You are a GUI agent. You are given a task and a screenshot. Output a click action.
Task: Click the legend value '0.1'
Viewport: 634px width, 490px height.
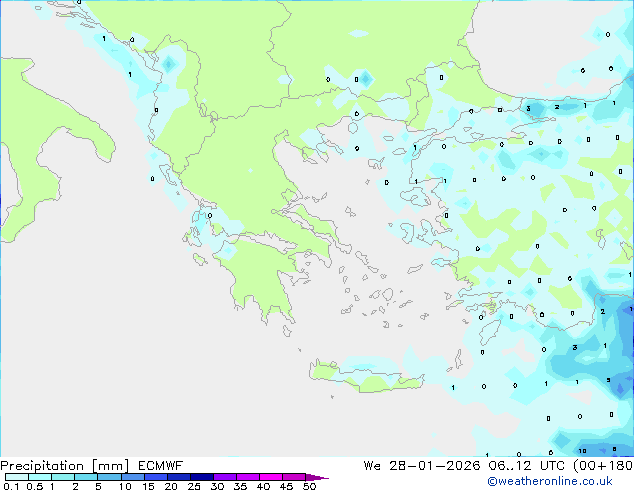[11, 486]
